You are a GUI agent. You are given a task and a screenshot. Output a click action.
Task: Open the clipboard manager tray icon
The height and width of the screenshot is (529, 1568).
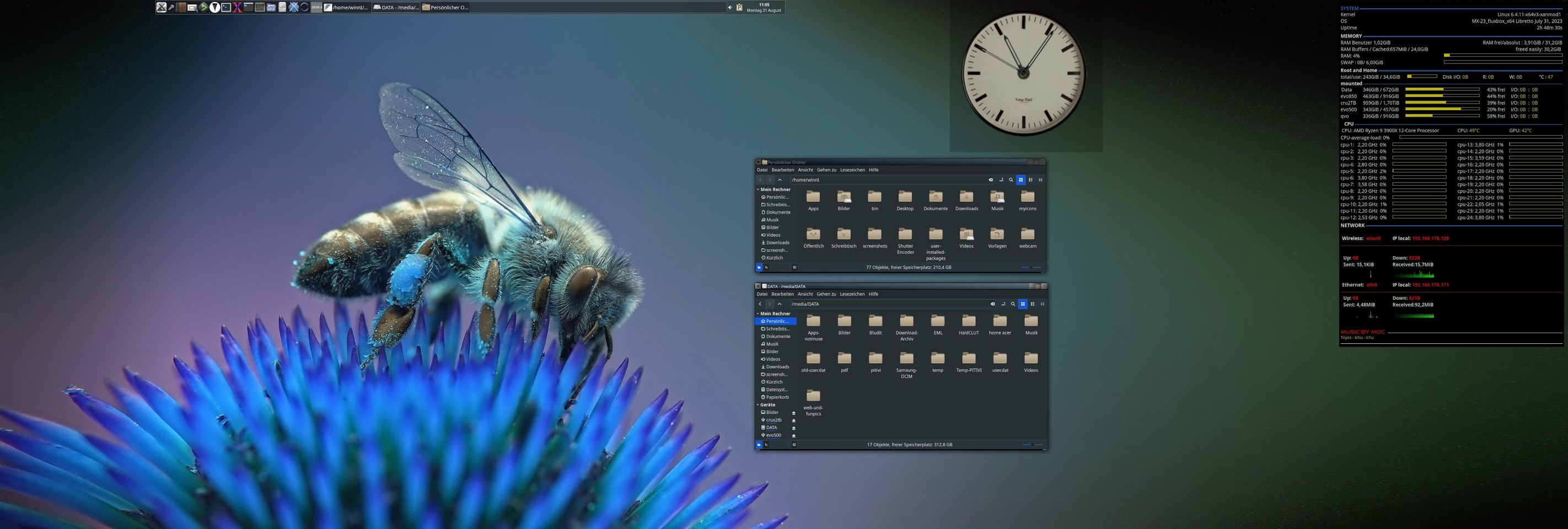click(739, 7)
